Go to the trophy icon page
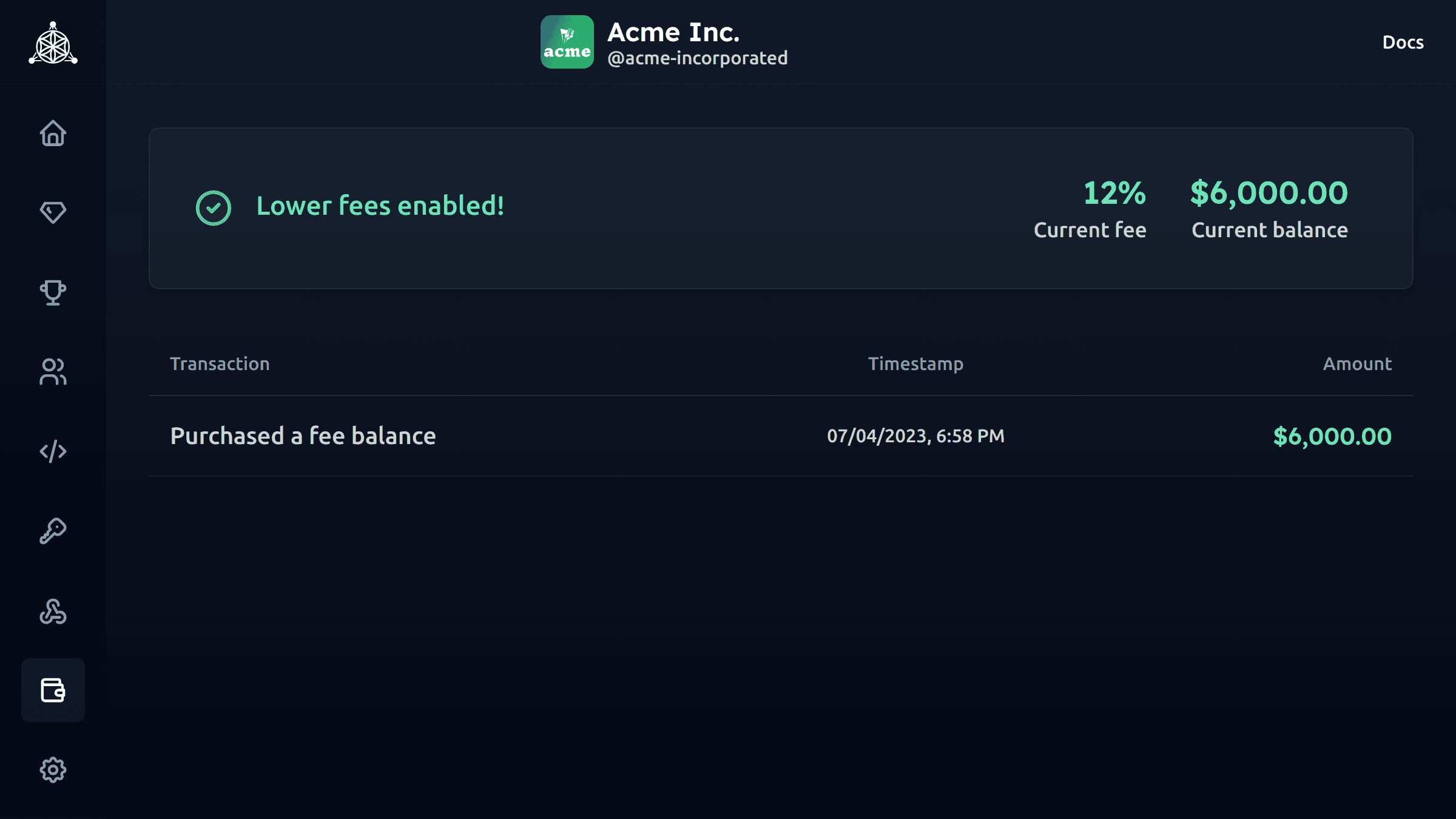This screenshot has height=819, width=1456. click(x=53, y=292)
